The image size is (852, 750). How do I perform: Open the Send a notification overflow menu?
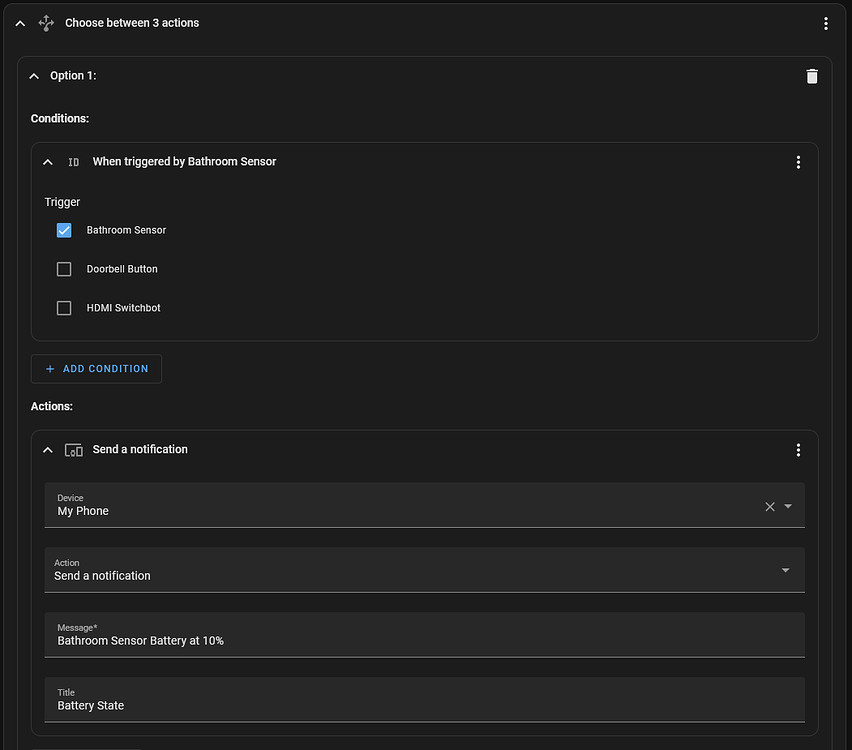click(798, 450)
